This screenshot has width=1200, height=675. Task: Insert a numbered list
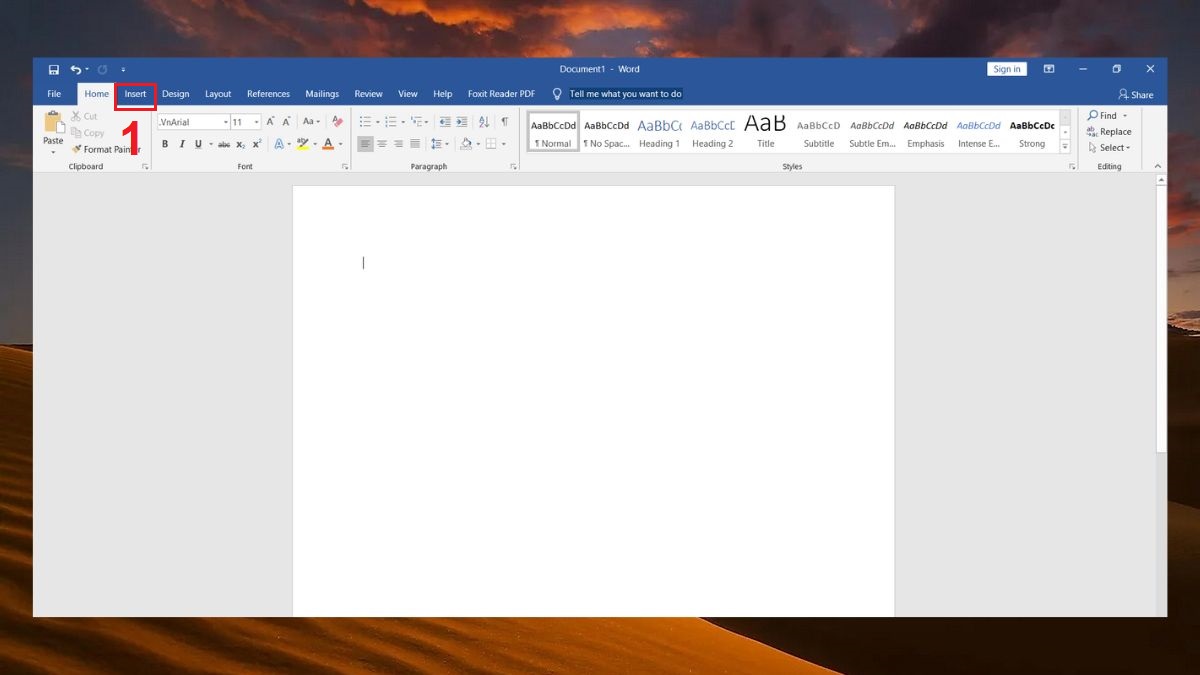click(391, 122)
